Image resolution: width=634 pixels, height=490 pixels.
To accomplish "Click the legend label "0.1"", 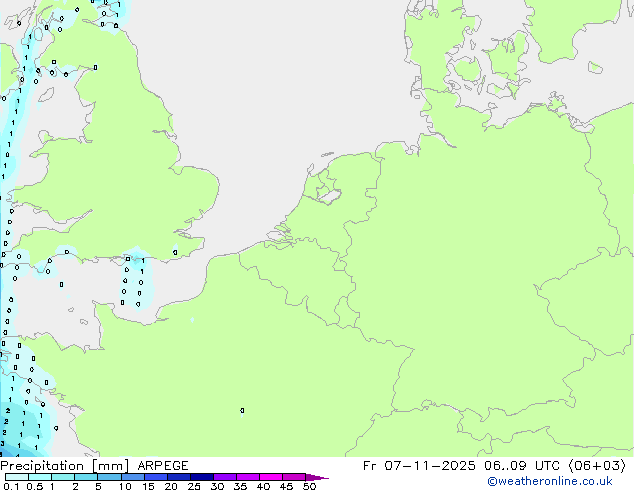I will [x=11, y=486].
